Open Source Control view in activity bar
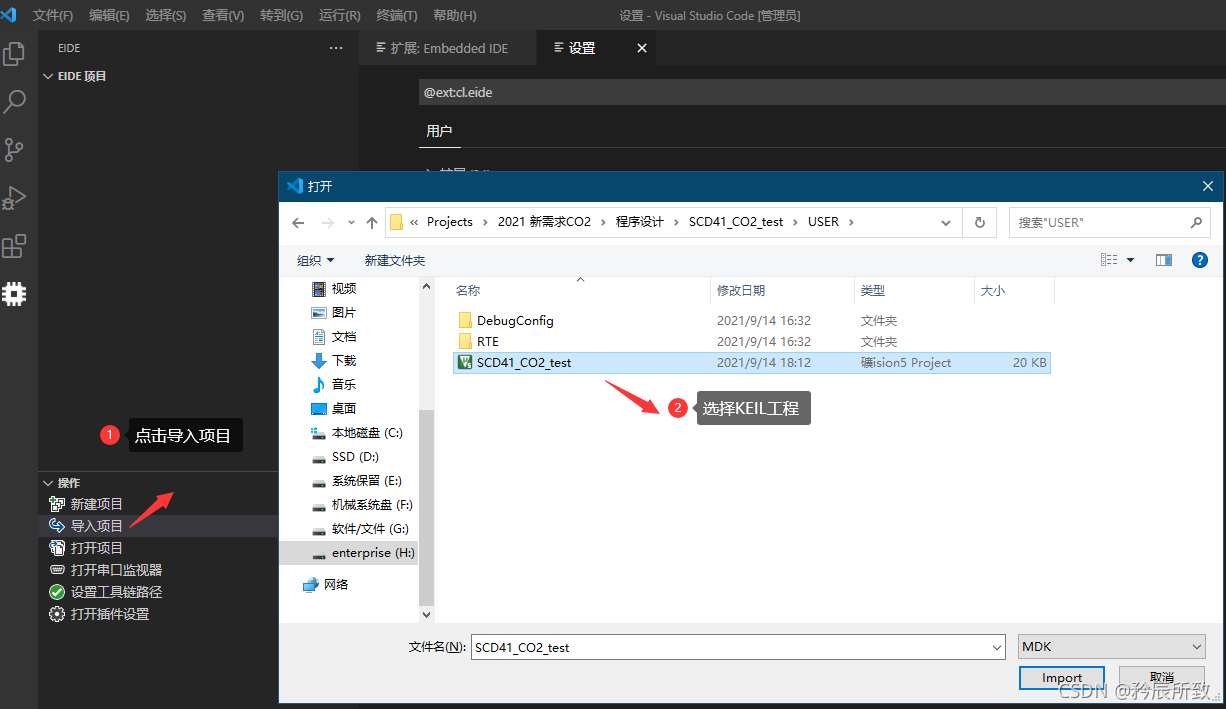Screen dimensions: 1226x709 (x=15, y=150)
